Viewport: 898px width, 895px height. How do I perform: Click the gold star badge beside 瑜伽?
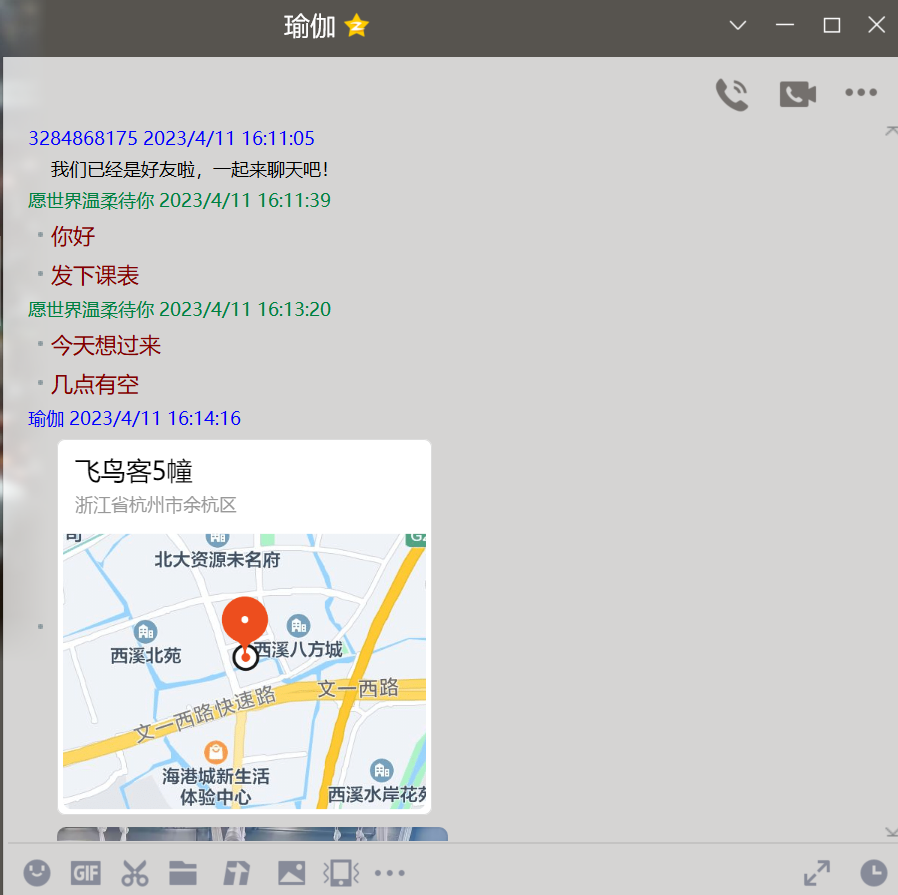pos(357,27)
